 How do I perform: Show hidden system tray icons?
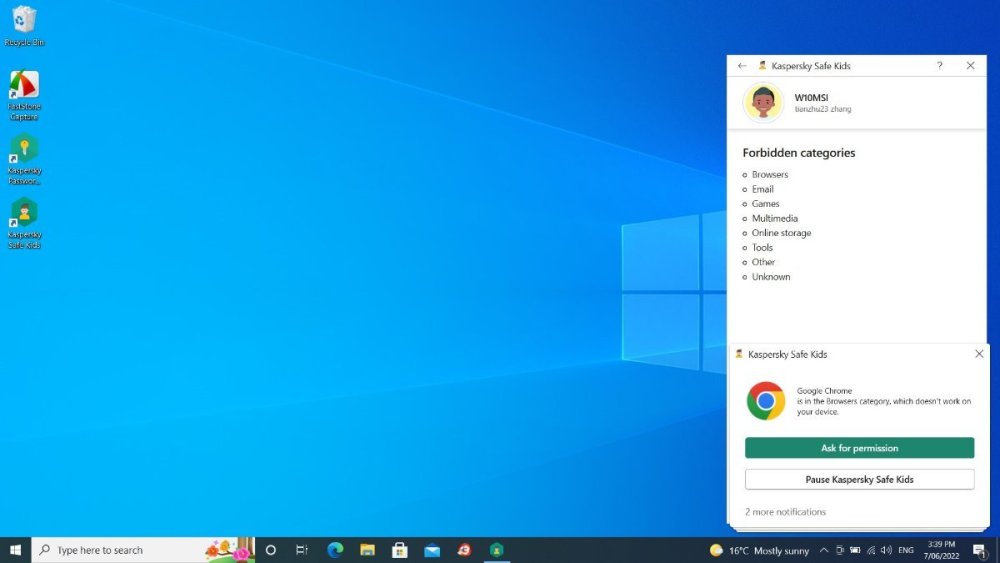pos(824,550)
